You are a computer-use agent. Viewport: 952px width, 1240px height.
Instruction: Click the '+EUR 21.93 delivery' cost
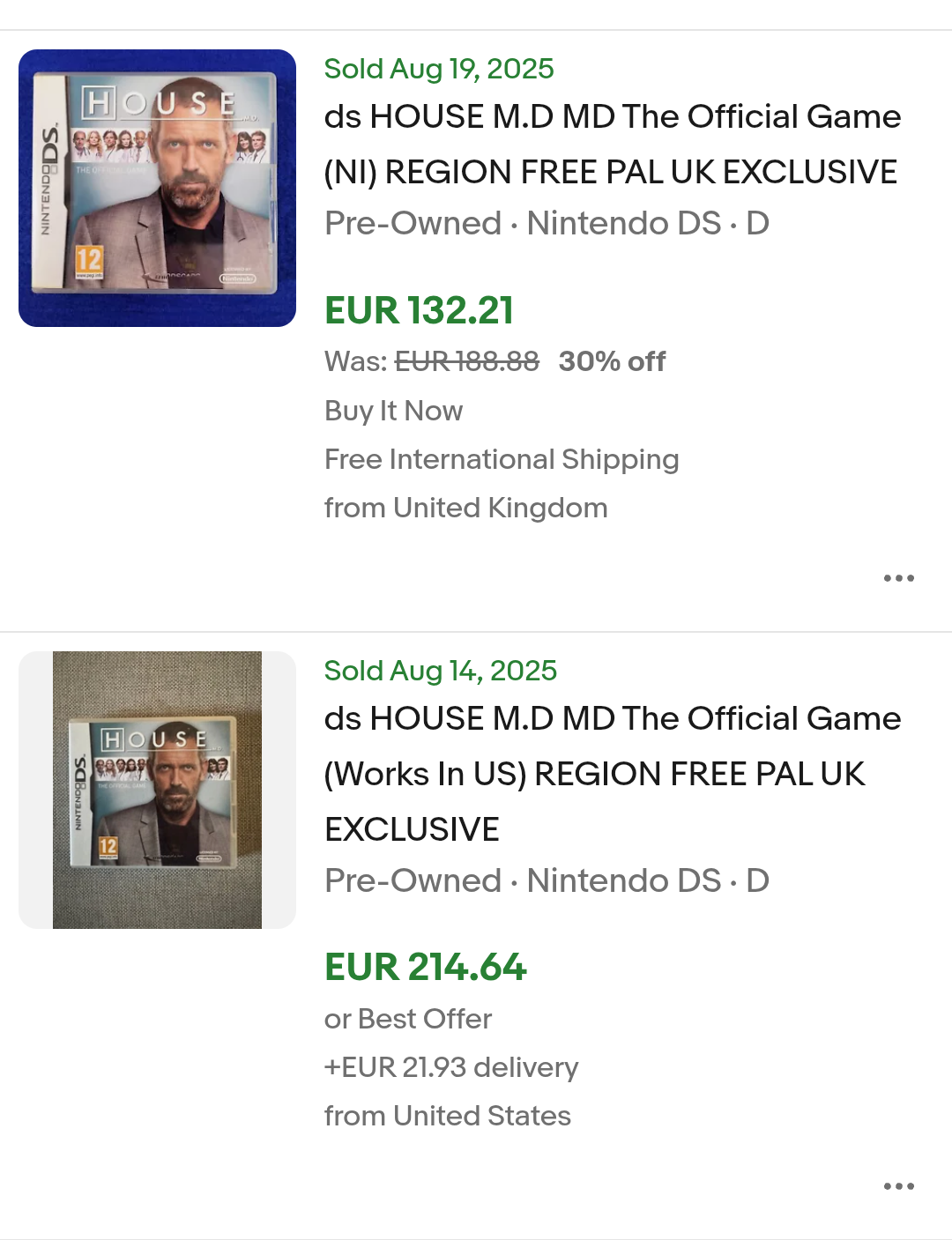point(451,1067)
